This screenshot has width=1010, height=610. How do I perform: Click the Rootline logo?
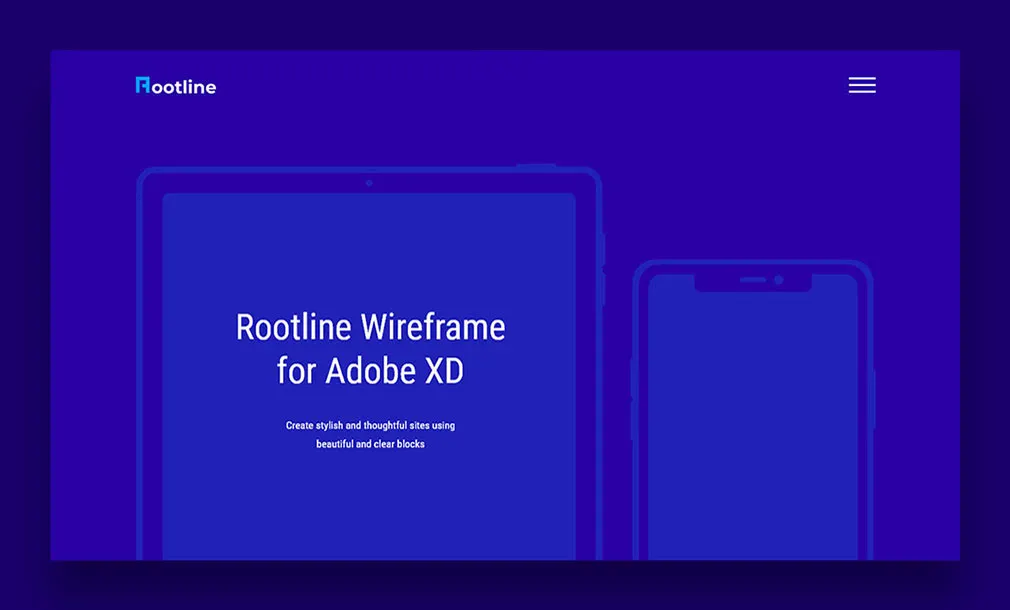(176, 86)
